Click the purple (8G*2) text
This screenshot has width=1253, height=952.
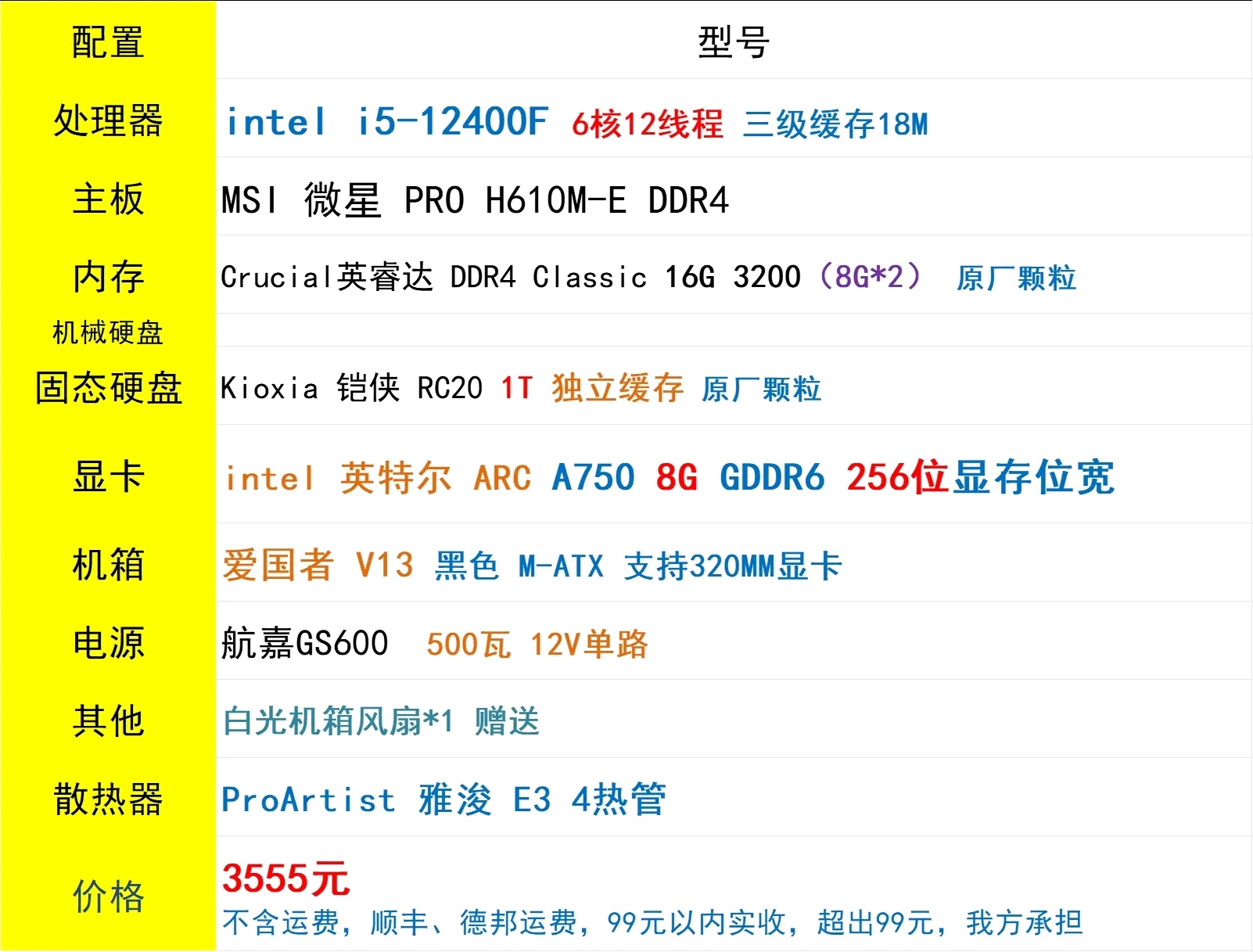tap(870, 277)
